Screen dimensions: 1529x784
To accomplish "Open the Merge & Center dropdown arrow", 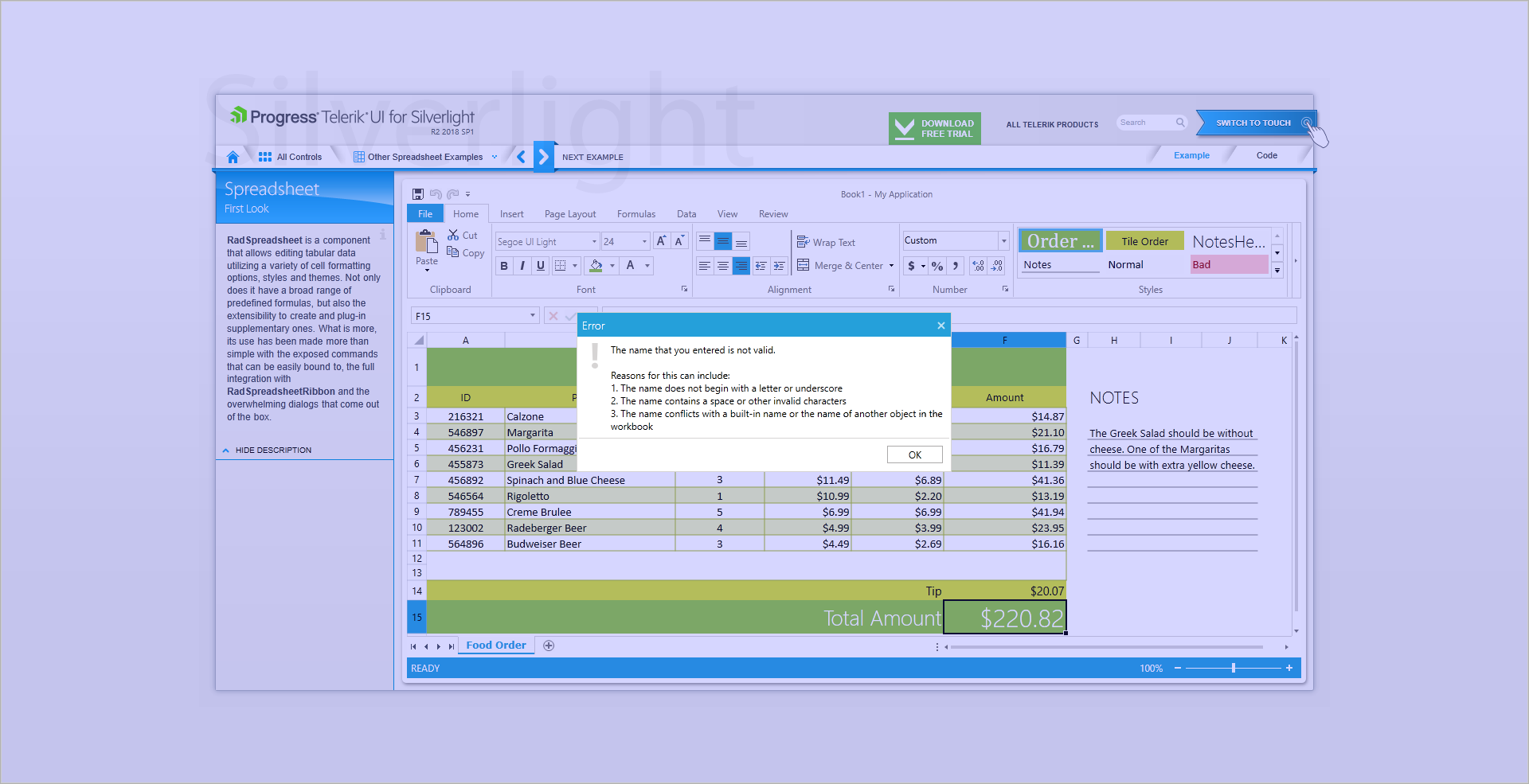I will tap(891, 266).
